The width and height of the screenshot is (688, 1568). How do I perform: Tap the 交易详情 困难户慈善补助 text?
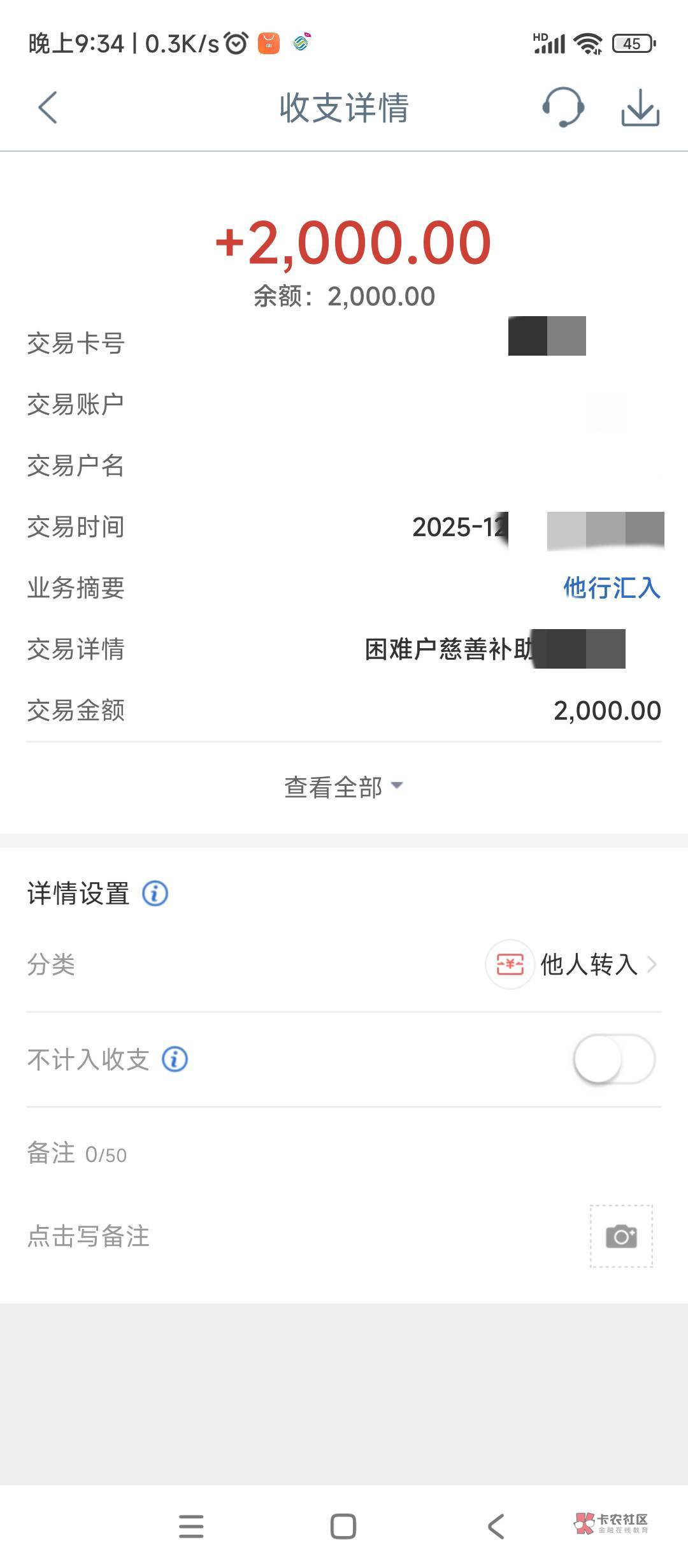pos(449,650)
